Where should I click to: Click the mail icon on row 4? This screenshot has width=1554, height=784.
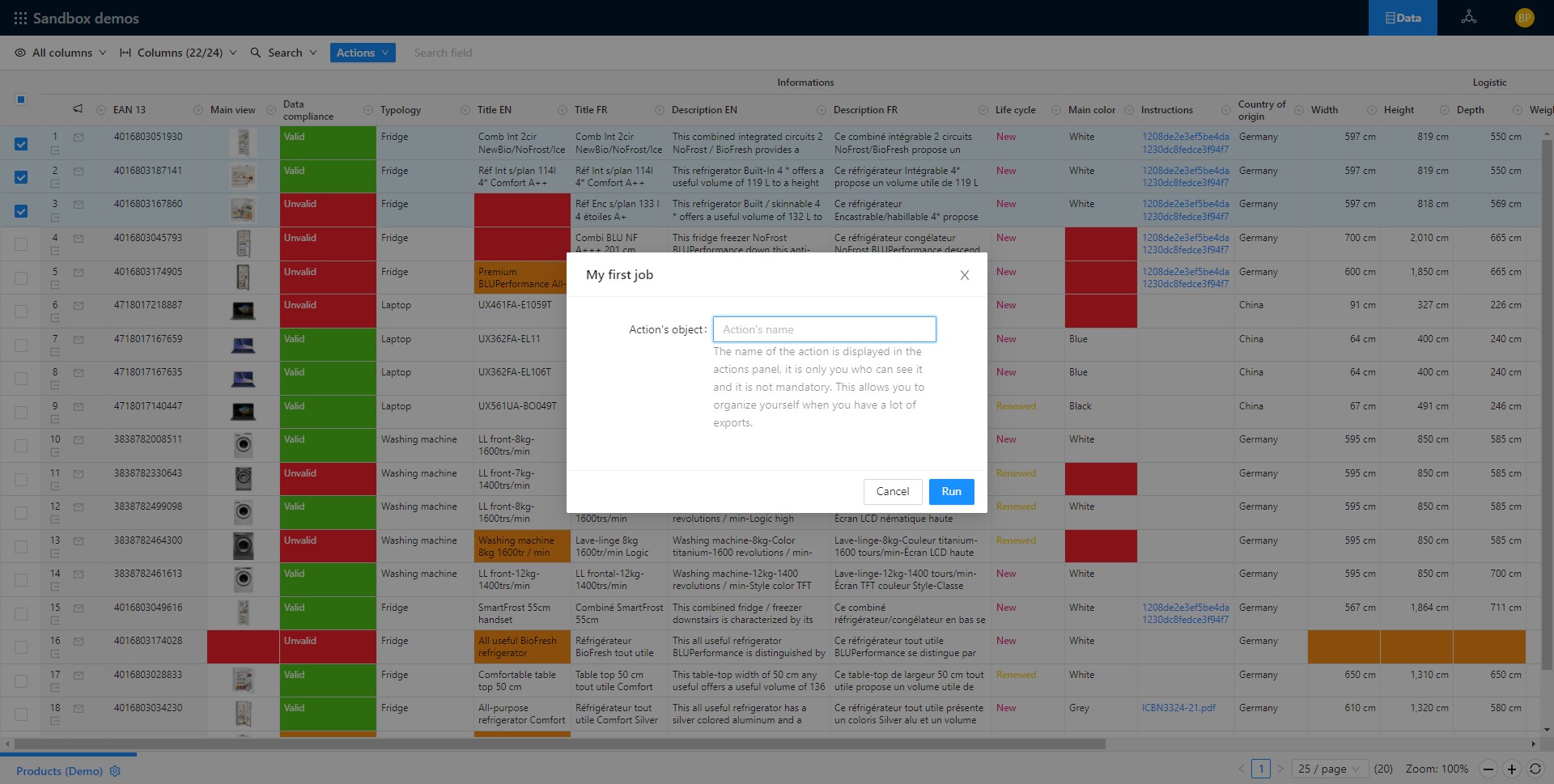point(78,239)
